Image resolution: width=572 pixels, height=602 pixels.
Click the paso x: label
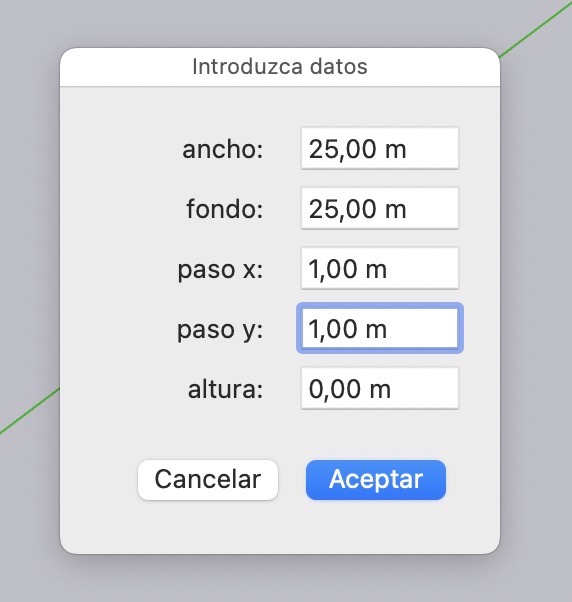point(220,269)
